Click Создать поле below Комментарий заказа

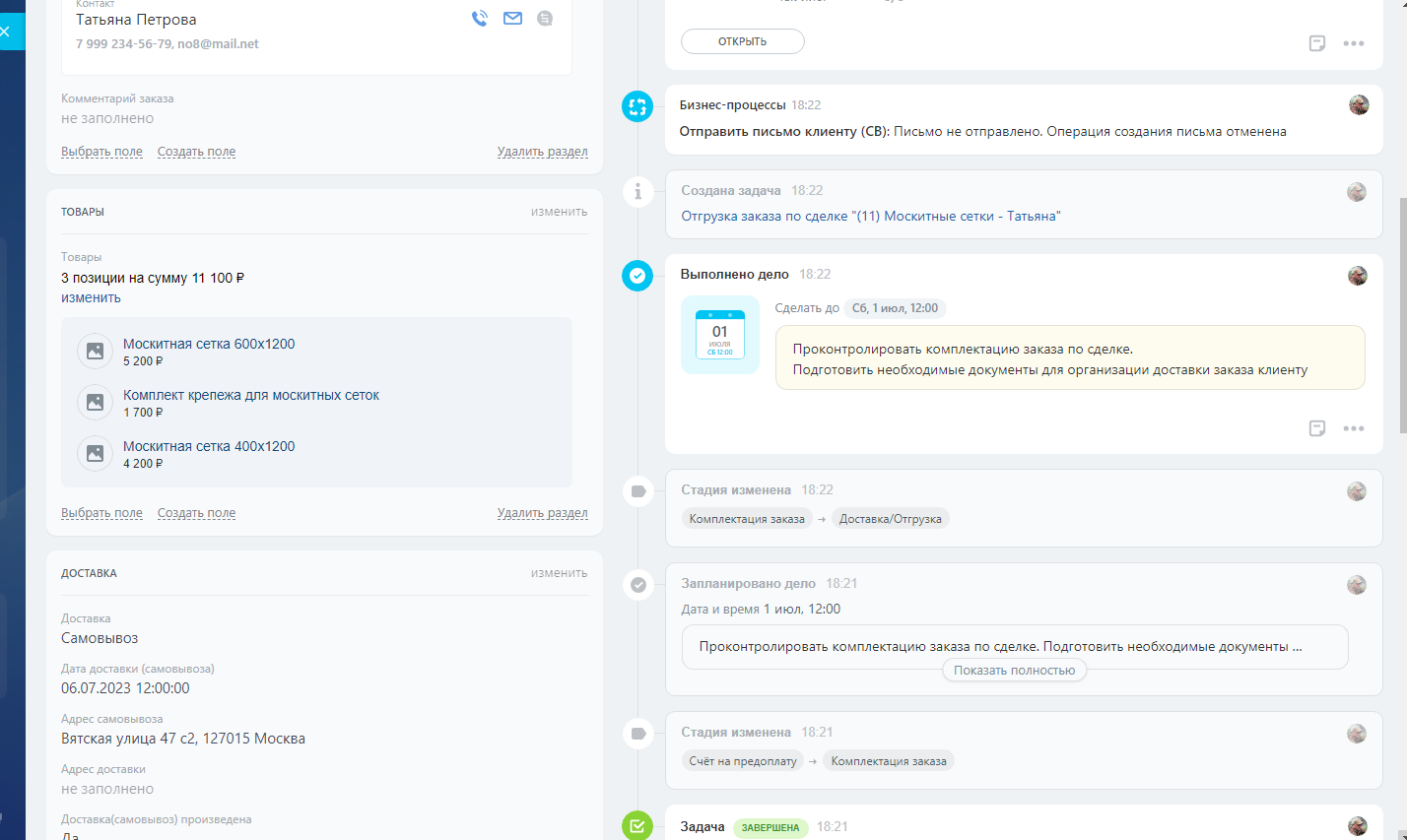click(196, 152)
